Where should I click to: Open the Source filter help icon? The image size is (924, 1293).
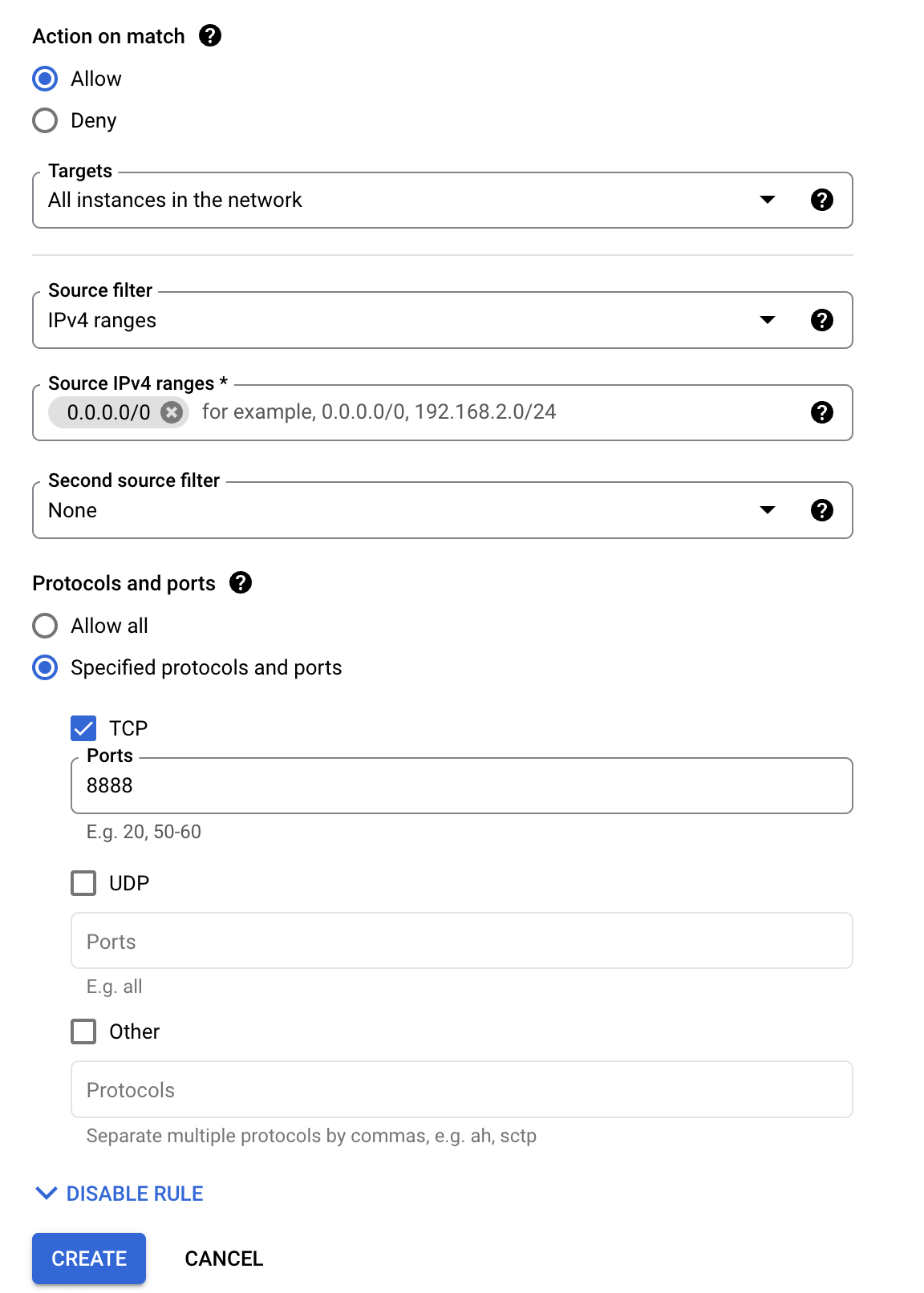pyautogui.click(x=822, y=320)
